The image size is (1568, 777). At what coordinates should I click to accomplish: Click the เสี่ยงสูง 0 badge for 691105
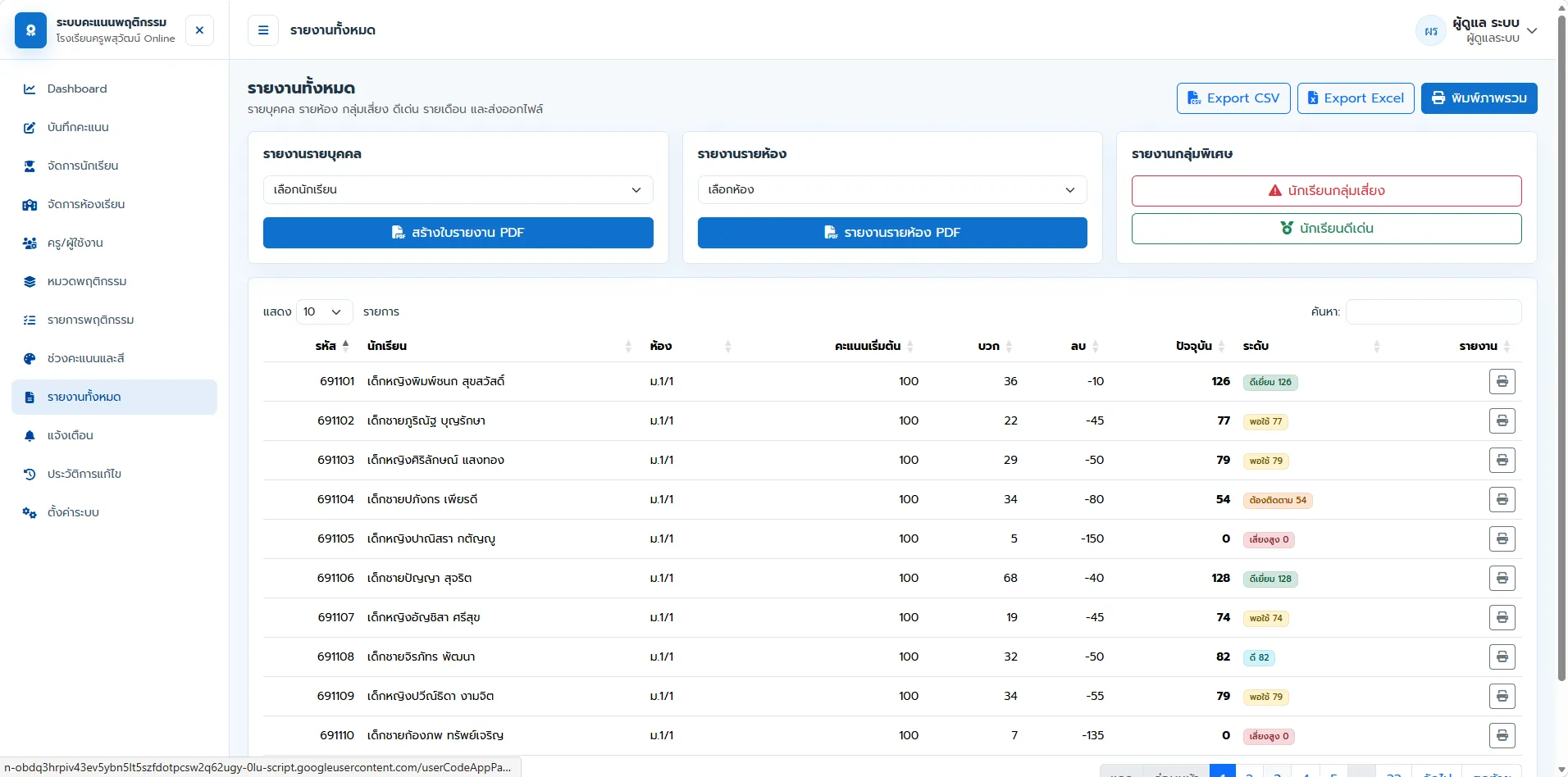click(x=1269, y=539)
